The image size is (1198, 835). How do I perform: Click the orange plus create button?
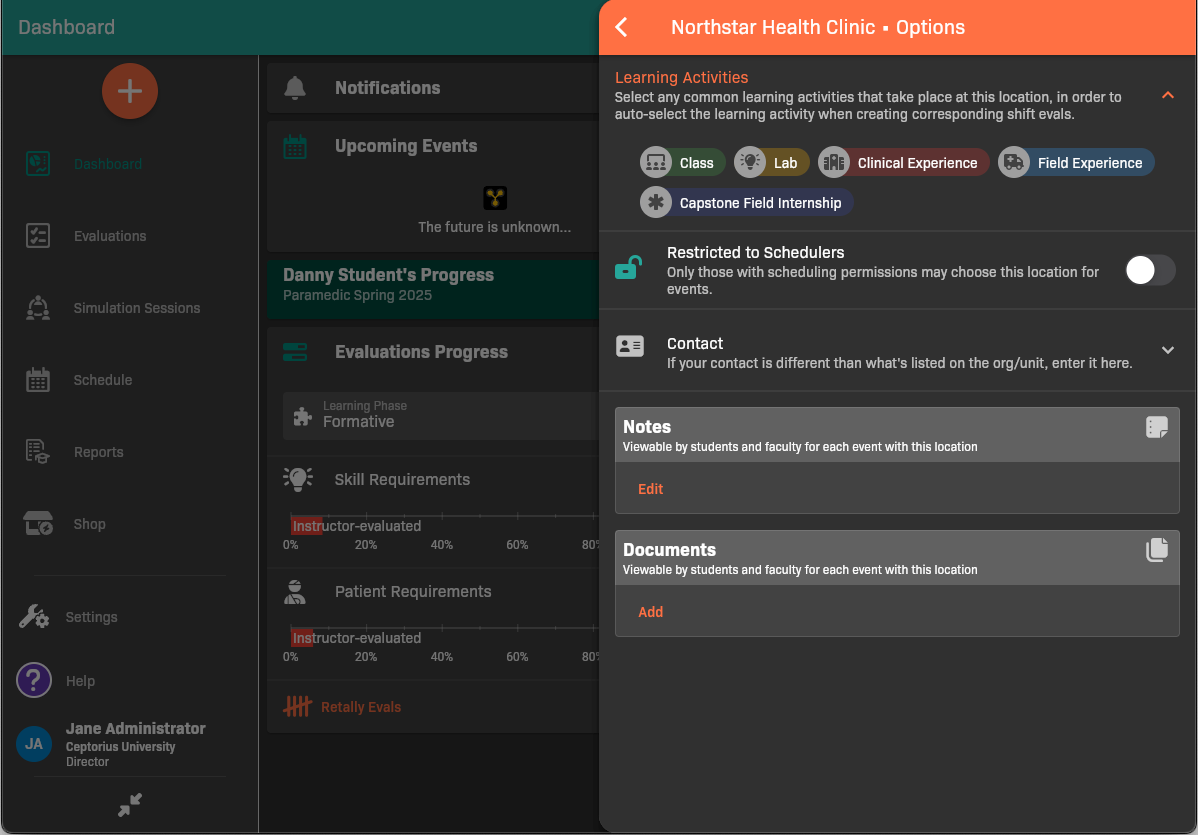pos(130,91)
